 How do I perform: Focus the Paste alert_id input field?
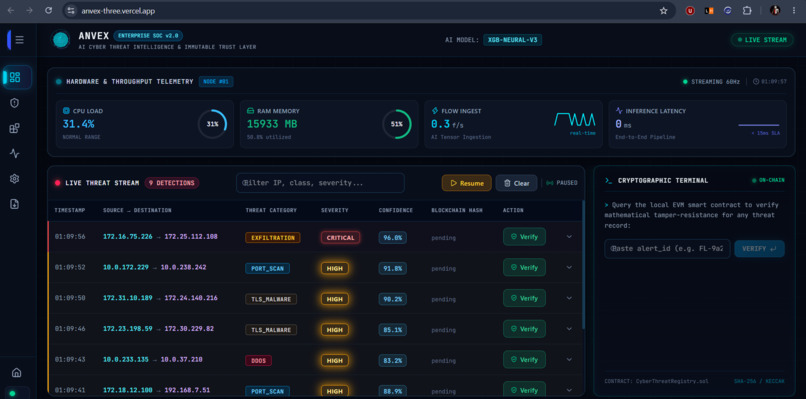coord(667,248)
